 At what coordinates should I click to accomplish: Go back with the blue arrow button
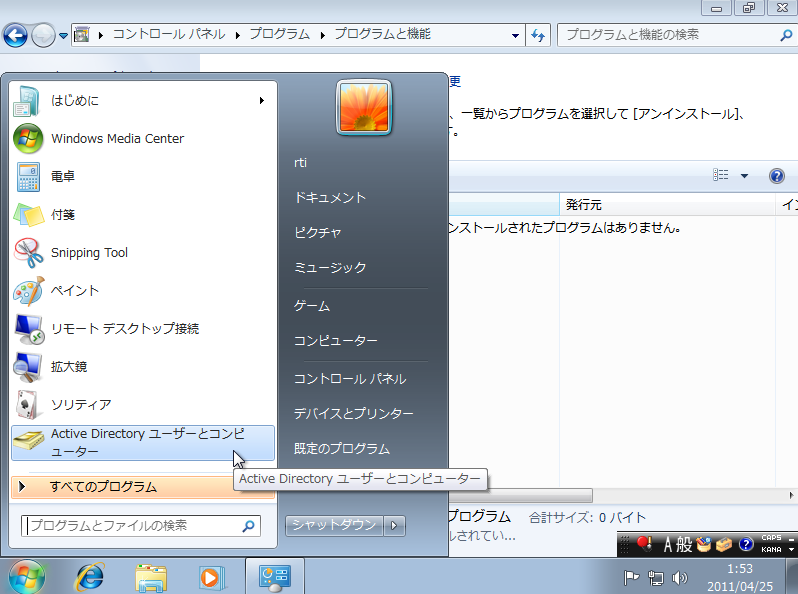tap(15, 36)
